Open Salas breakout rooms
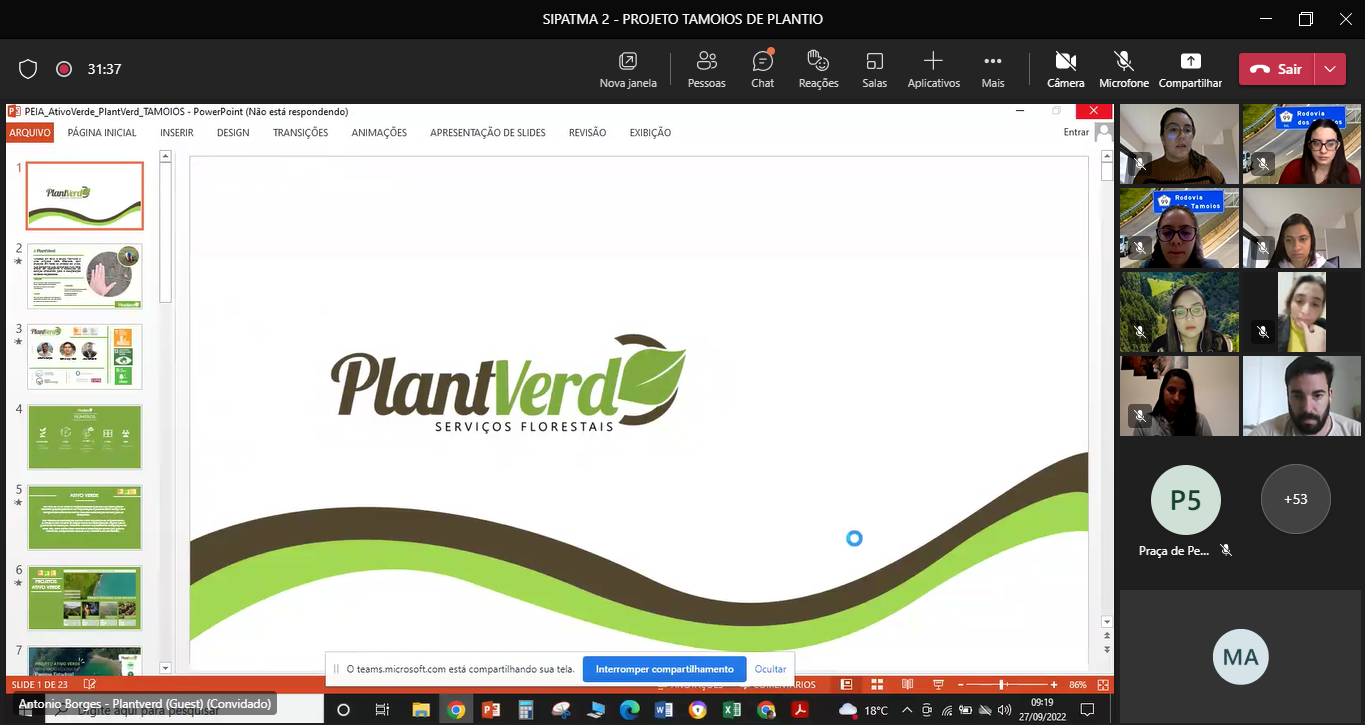 point(874,69)
